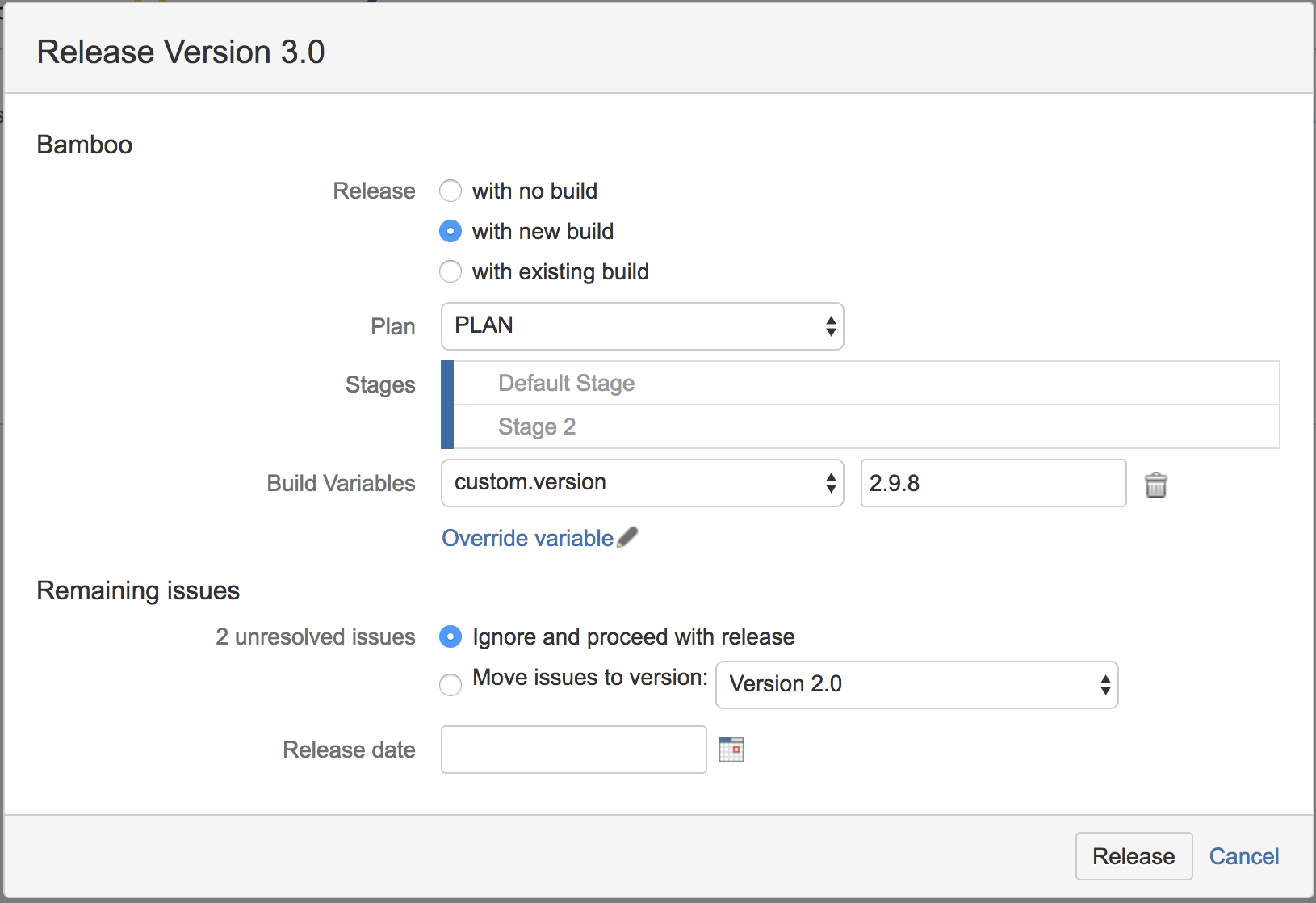The width and height of the screenshot is (1316, 903).
Task: Select release with existing build
Action: (x=451, y=271)
